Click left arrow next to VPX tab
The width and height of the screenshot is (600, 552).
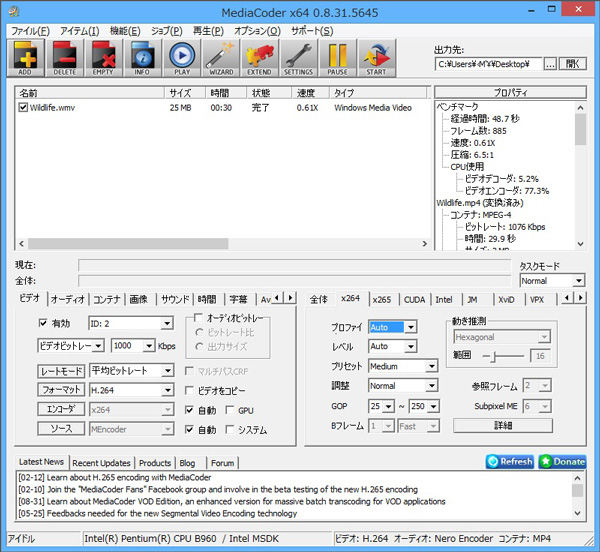[567, 298]
